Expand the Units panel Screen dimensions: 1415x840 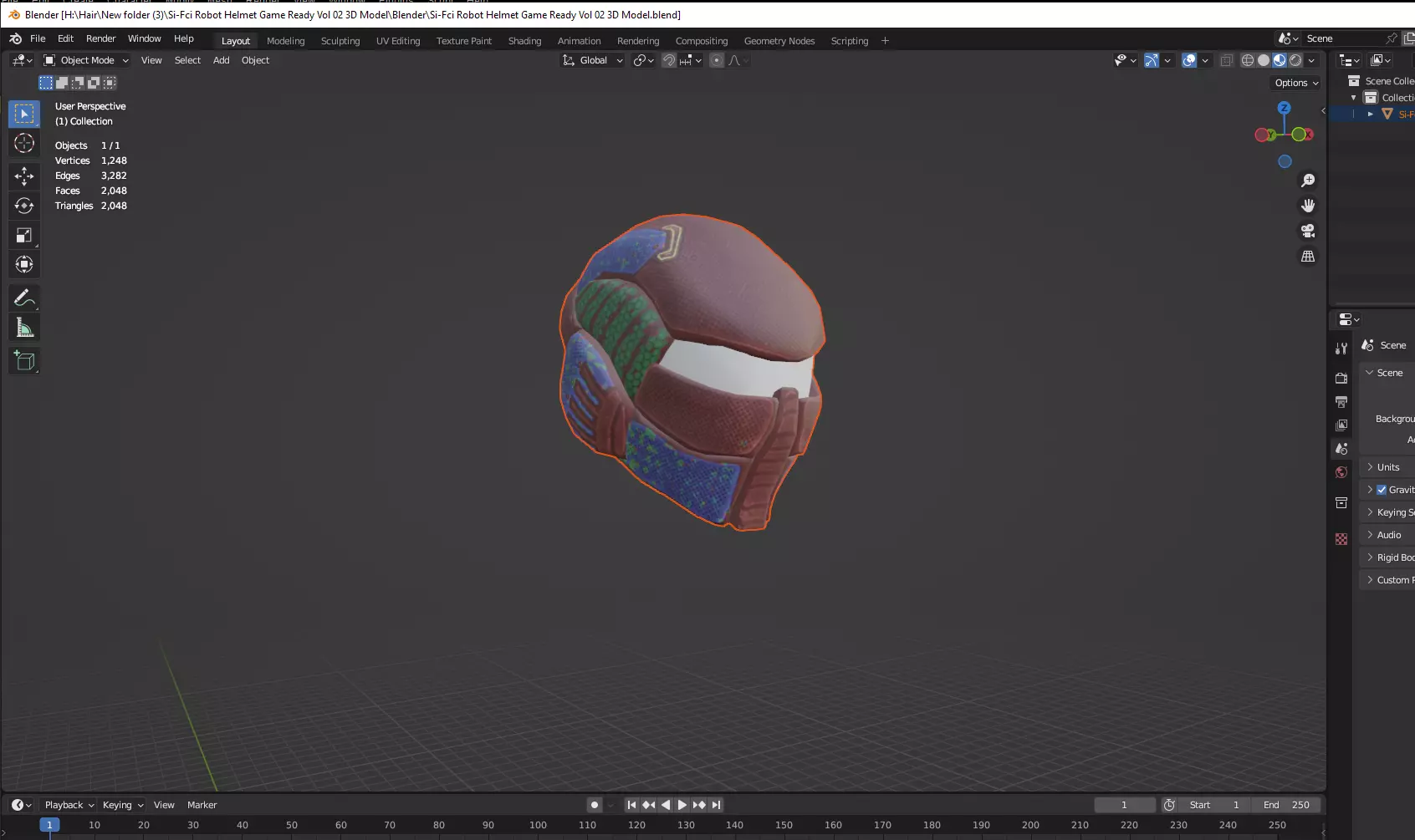pyautogui.click(x=1387, y=467)
